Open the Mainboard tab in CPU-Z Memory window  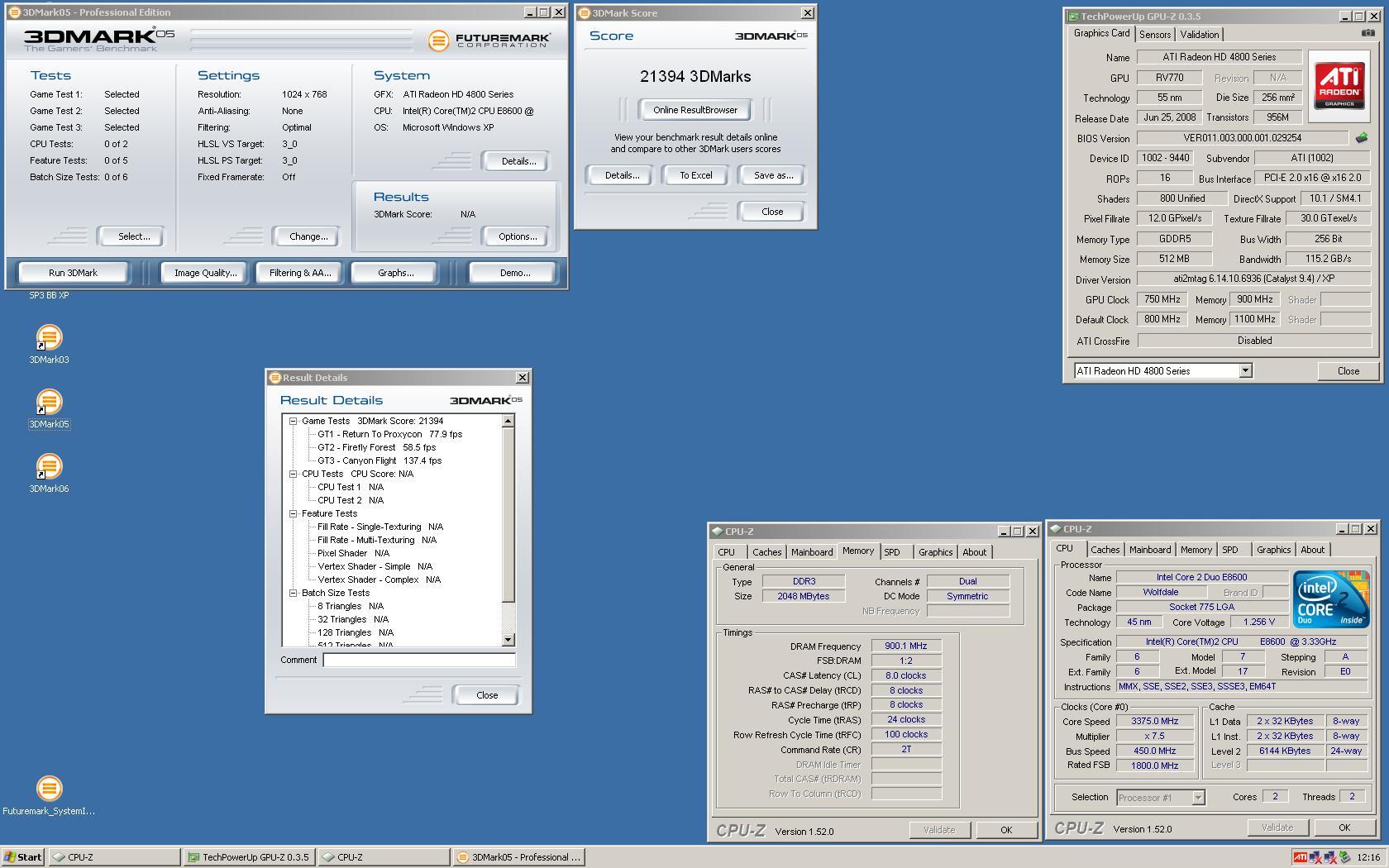tap(812, 552)
